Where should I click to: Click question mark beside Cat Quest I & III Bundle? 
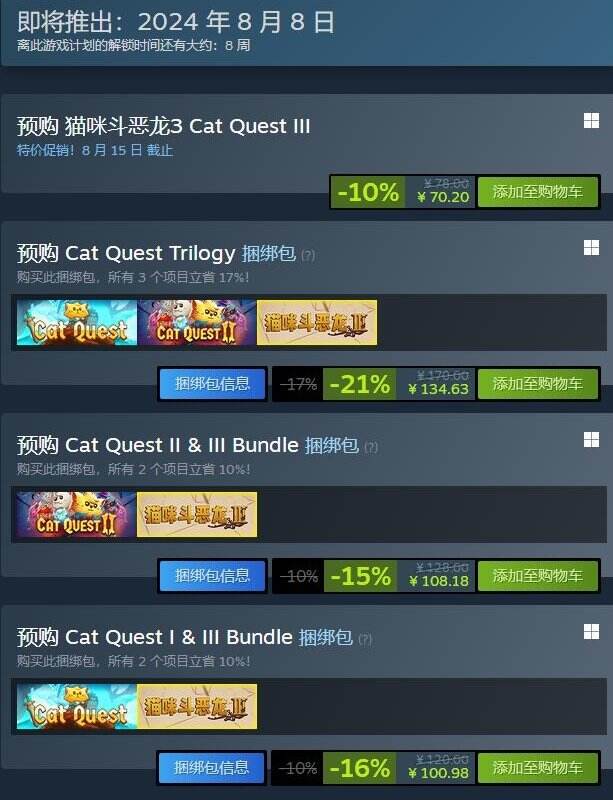coord(365,639)
